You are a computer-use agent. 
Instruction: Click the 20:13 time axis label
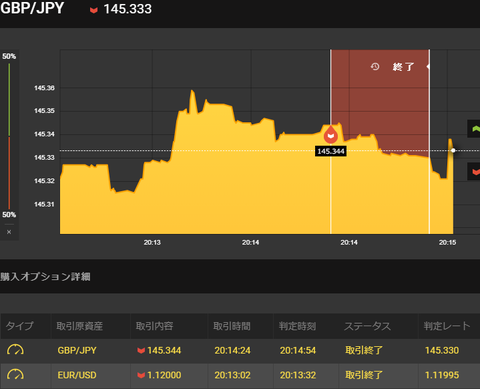point(152,242)
